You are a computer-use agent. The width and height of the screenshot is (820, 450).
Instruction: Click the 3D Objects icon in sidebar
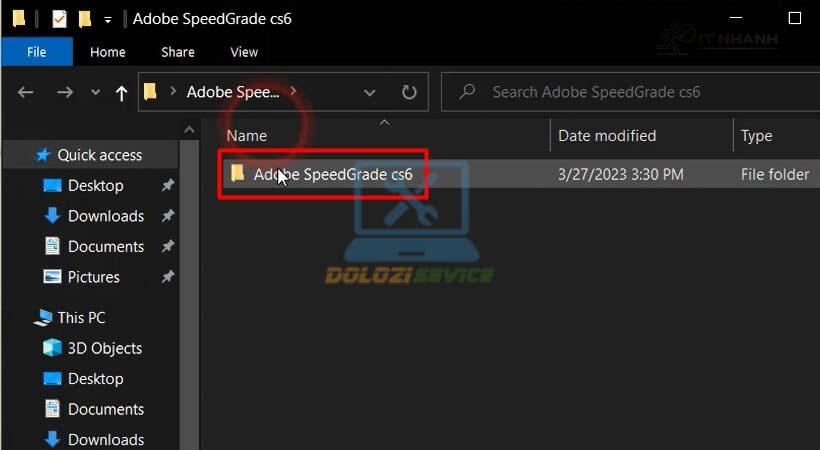(x=52, y=348)
